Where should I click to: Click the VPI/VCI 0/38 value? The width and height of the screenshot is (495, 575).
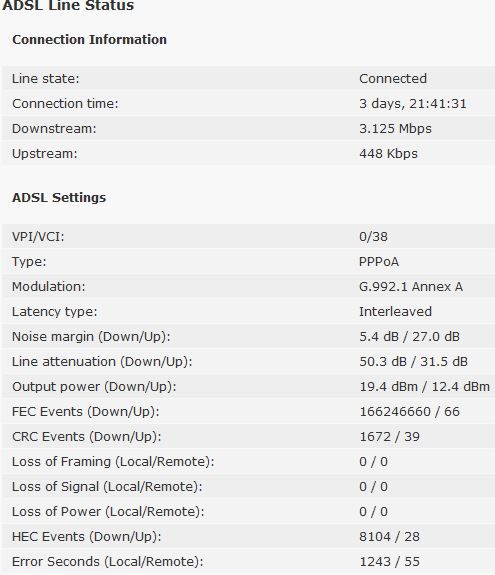[x=373, y=237]
